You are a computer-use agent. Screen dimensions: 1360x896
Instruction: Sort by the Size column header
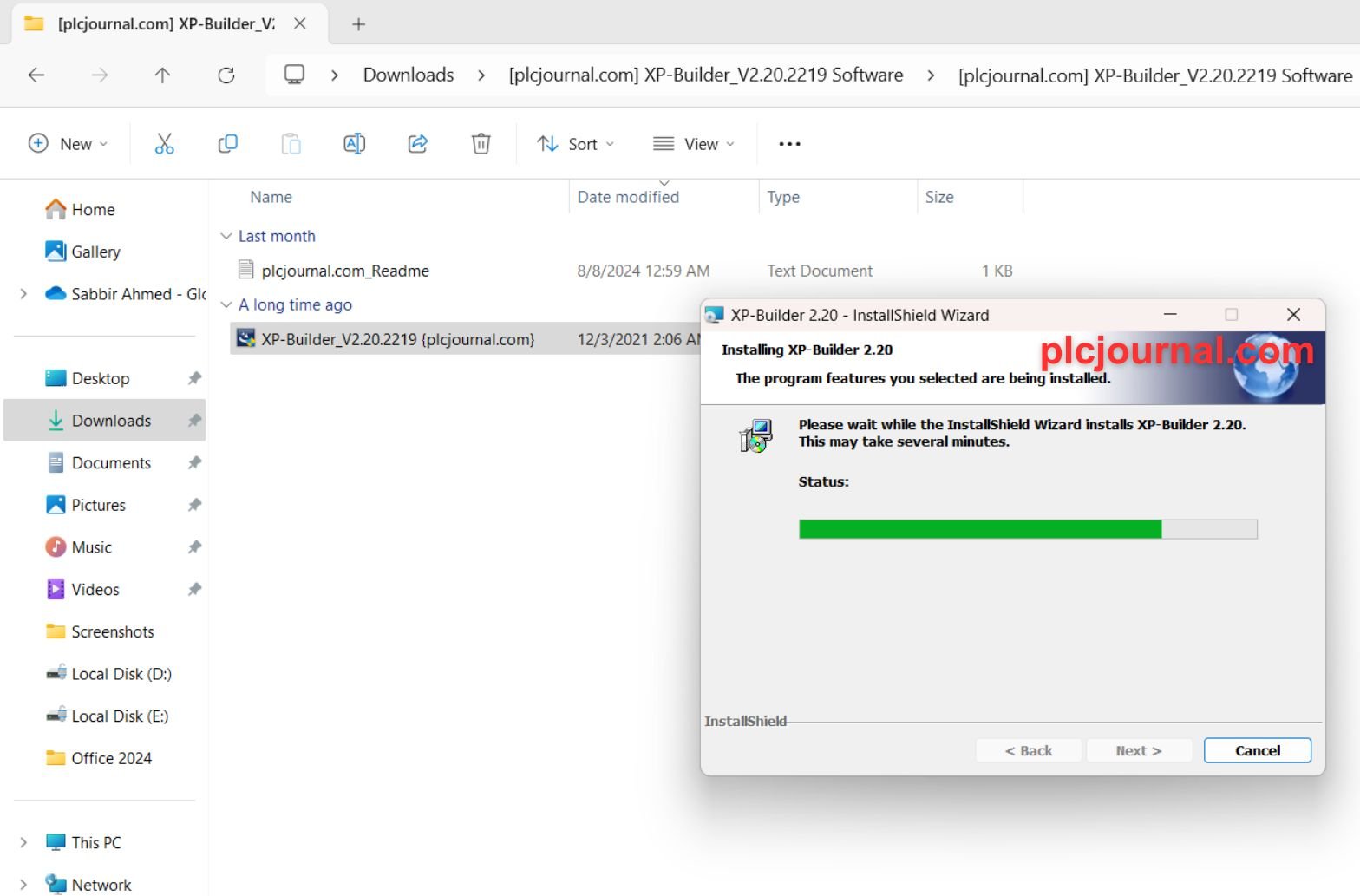[x=939, y=198]
